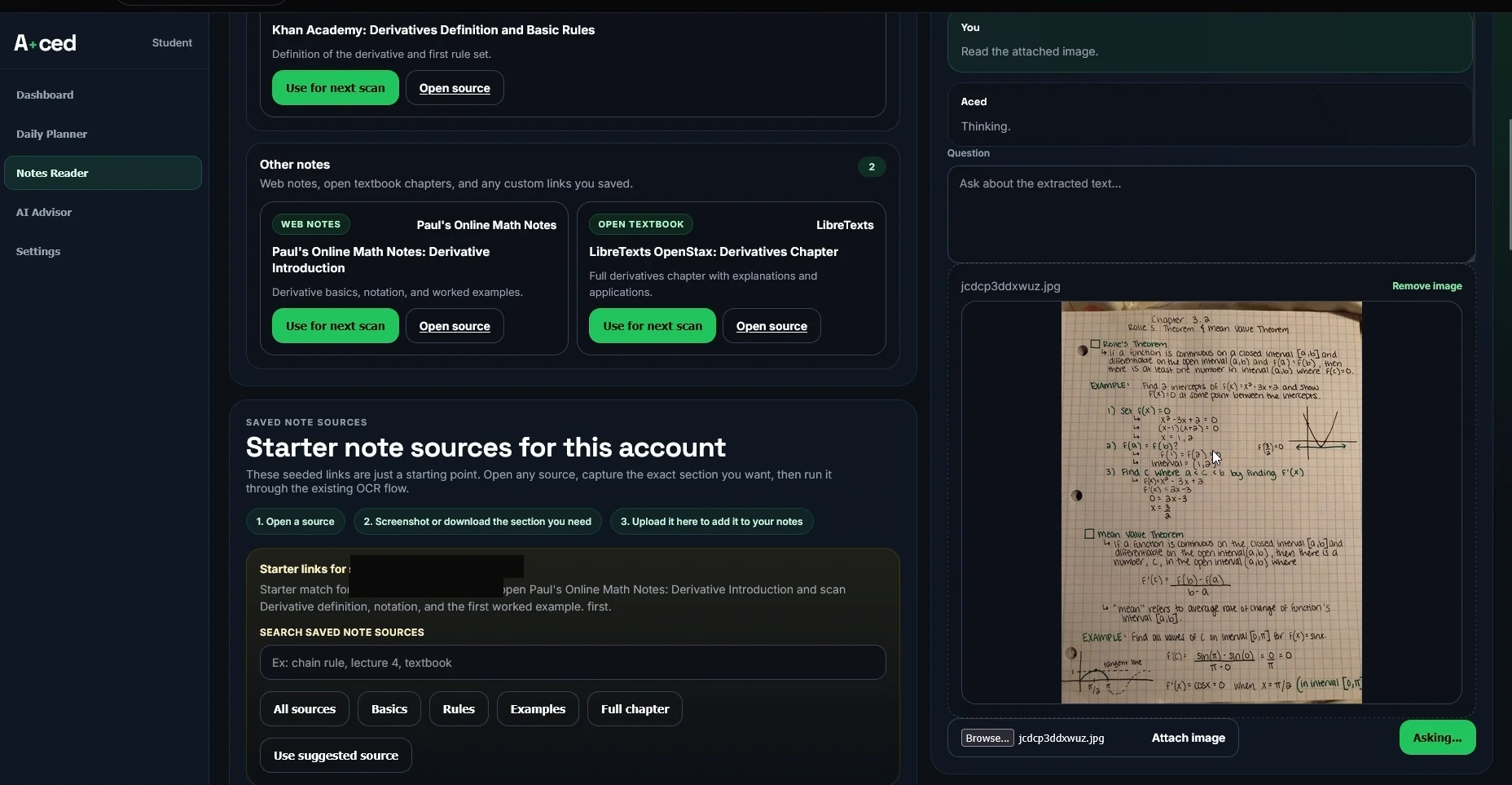
Task: Click the 'Read the attached image.' message
Action: [x=1030, y=51]
